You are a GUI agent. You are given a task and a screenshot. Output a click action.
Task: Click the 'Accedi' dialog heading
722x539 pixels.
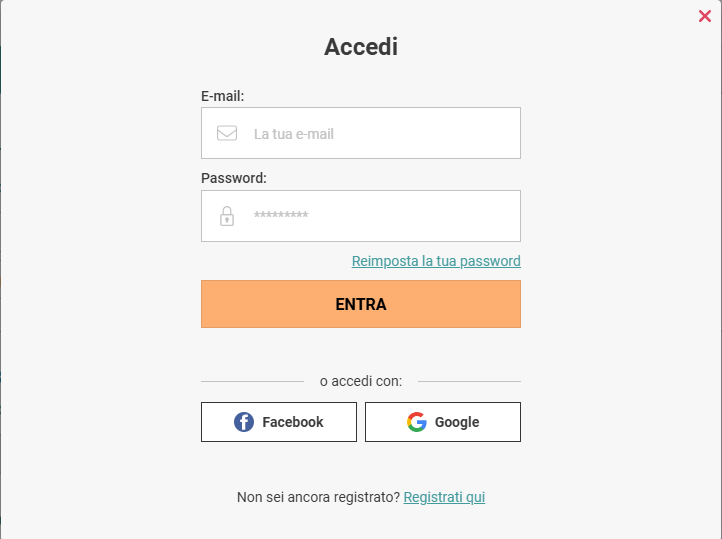[361, 47]
